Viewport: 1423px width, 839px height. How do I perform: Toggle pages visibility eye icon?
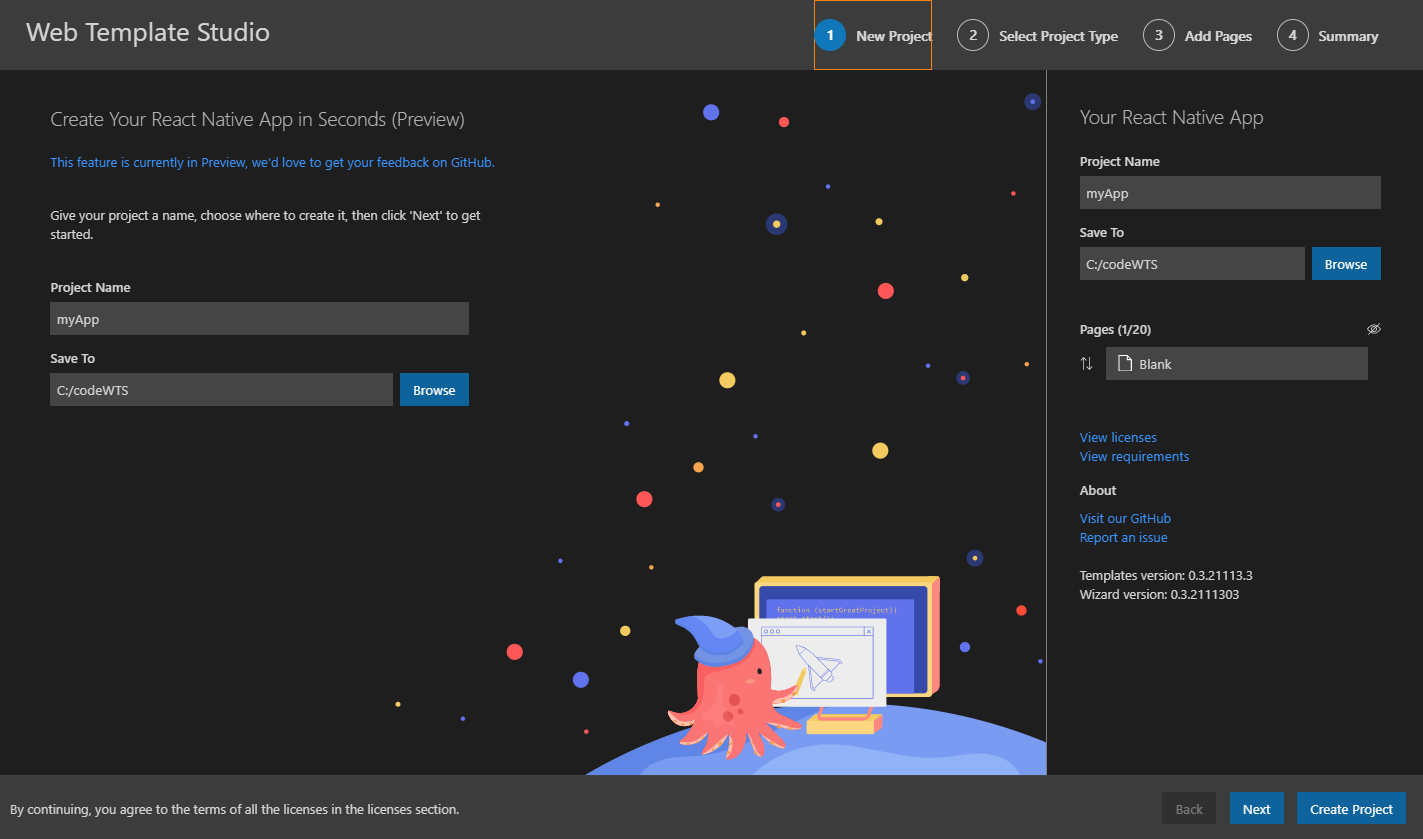(1374, 329)
